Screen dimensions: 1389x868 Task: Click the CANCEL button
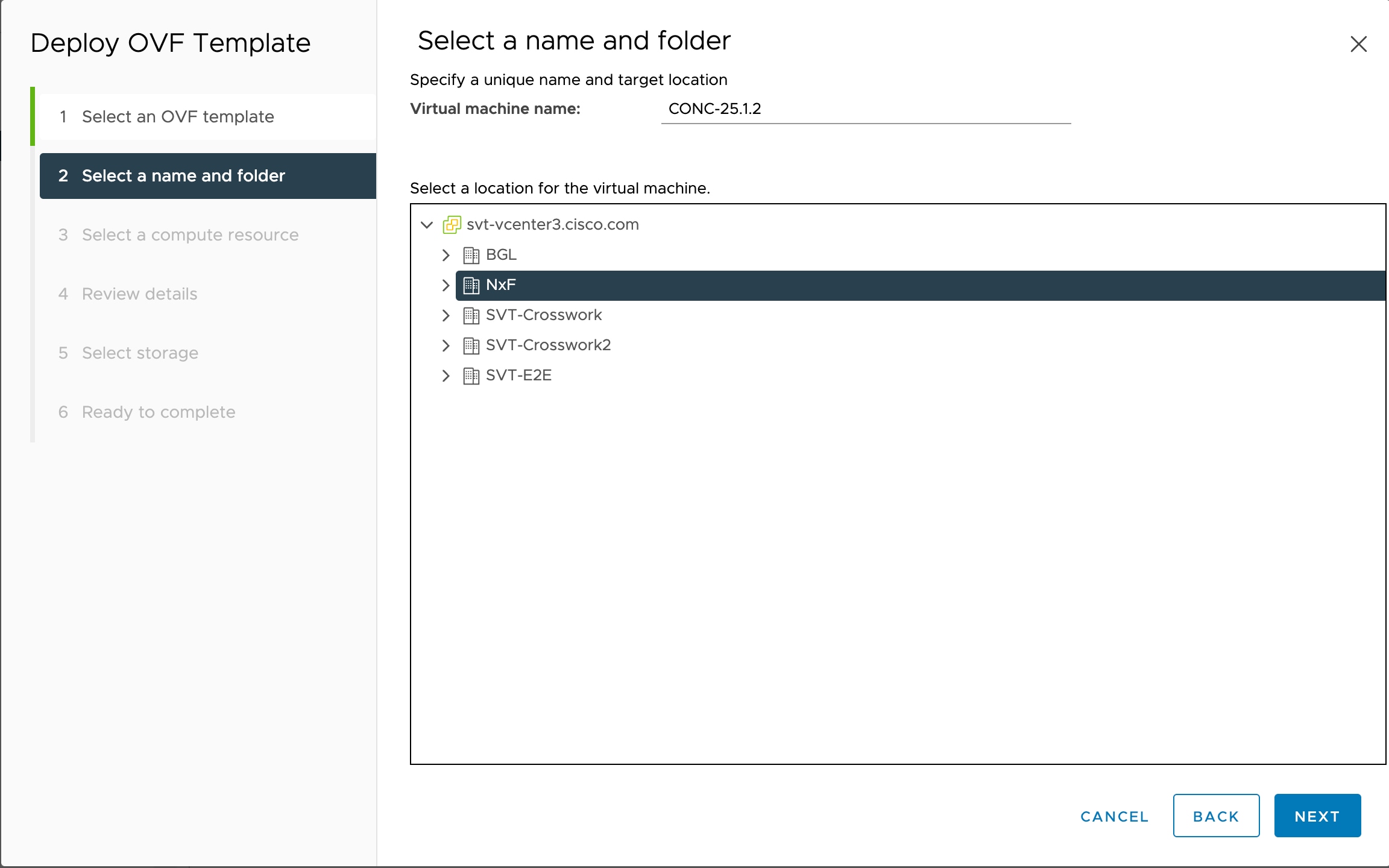(x=1114, y=816)
